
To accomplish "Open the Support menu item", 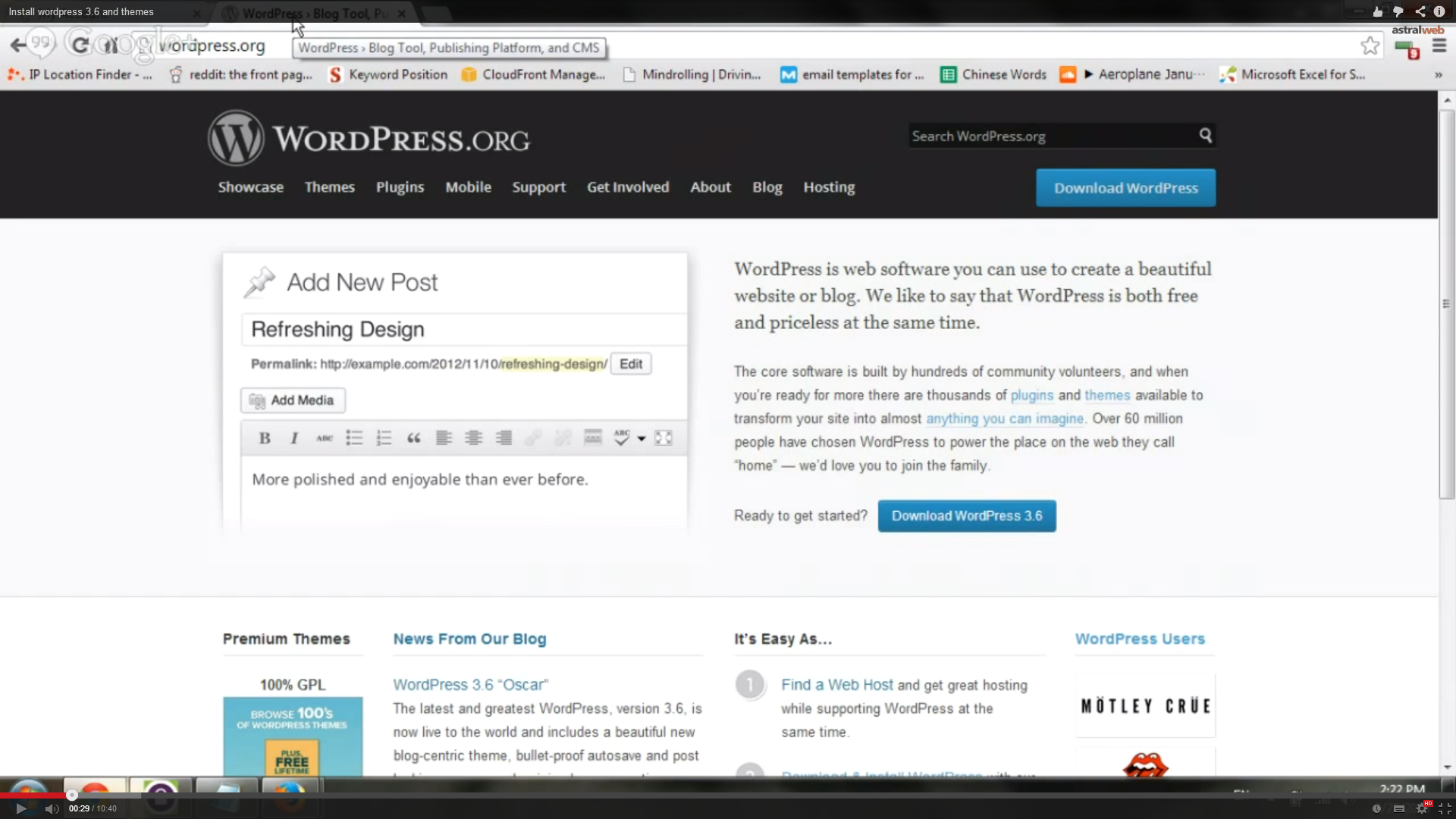I will [538, 187].
